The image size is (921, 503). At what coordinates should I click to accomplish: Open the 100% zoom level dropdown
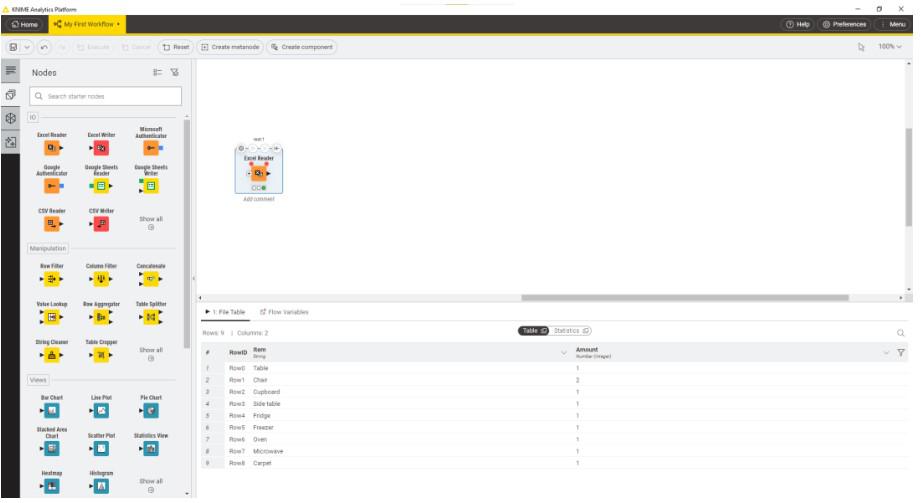click(x=889, y=46)
